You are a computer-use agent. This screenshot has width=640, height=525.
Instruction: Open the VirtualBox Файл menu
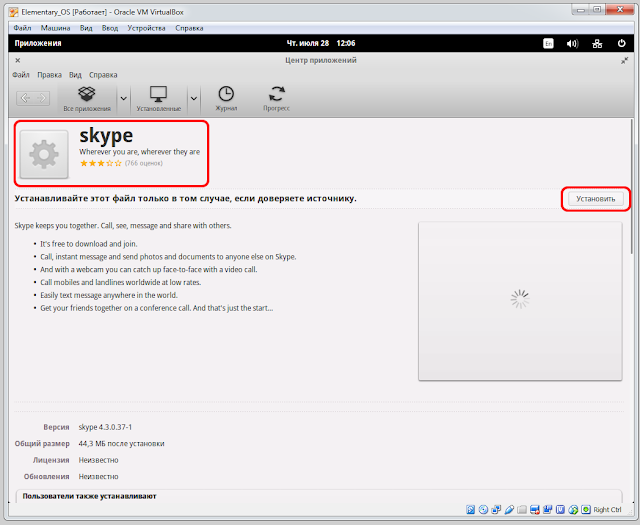(22, 28)
